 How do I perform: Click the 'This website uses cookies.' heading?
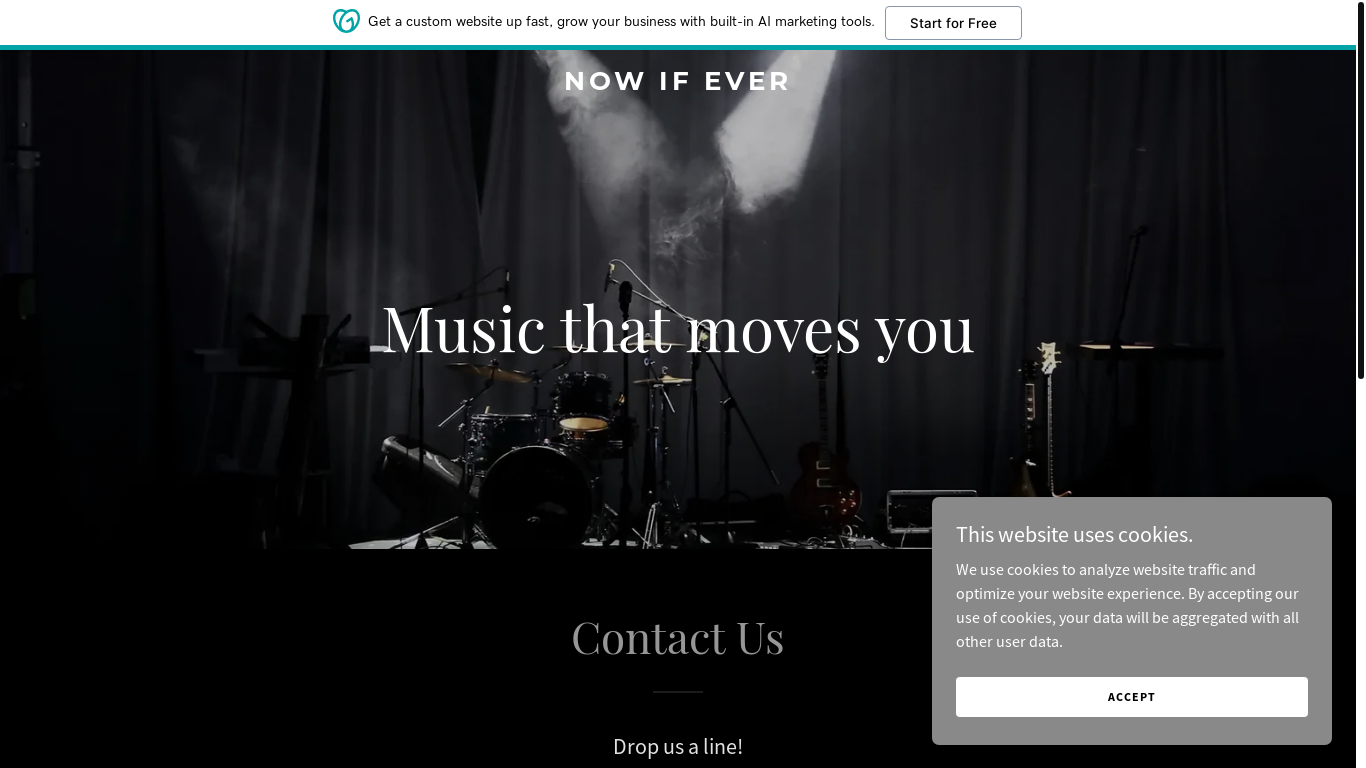click(x=1074, y=534)
